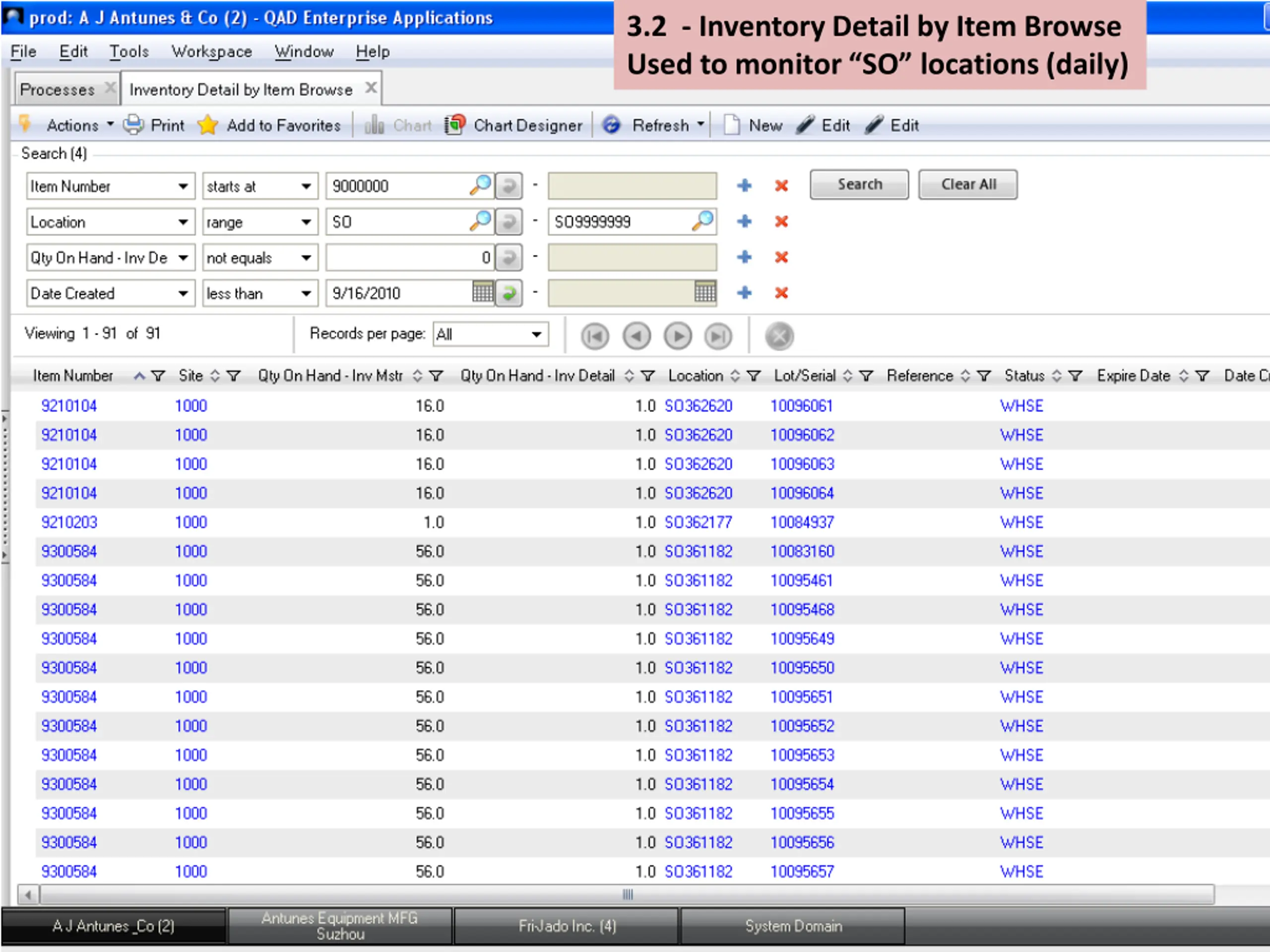The height and width of the screenshot is (952, 1270).
Task: Filter the Status column
Action: [x=1075, y=376]
